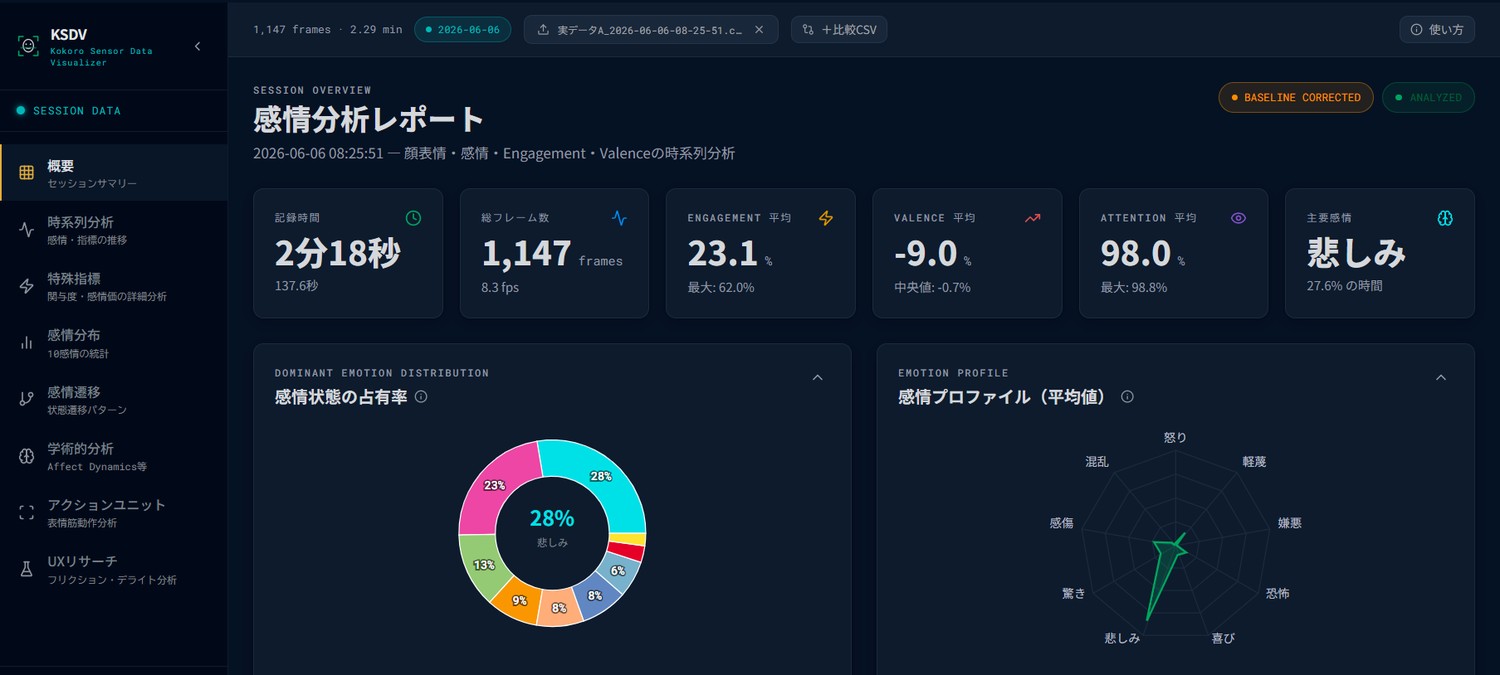Viewport: 1500px width, 675px height.
Task: Go to アクションユニット section
Action: pyautogui.click(x=114, y=512)
